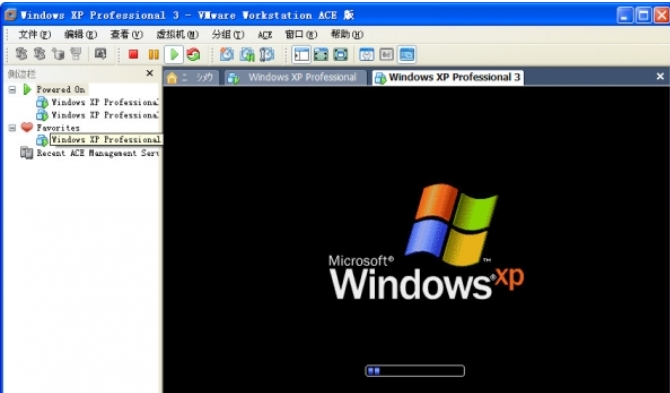This screenshot has width=670, height=393.
Task: Select the Windows XP Professional 3 tab
Action: click(448, 77)
